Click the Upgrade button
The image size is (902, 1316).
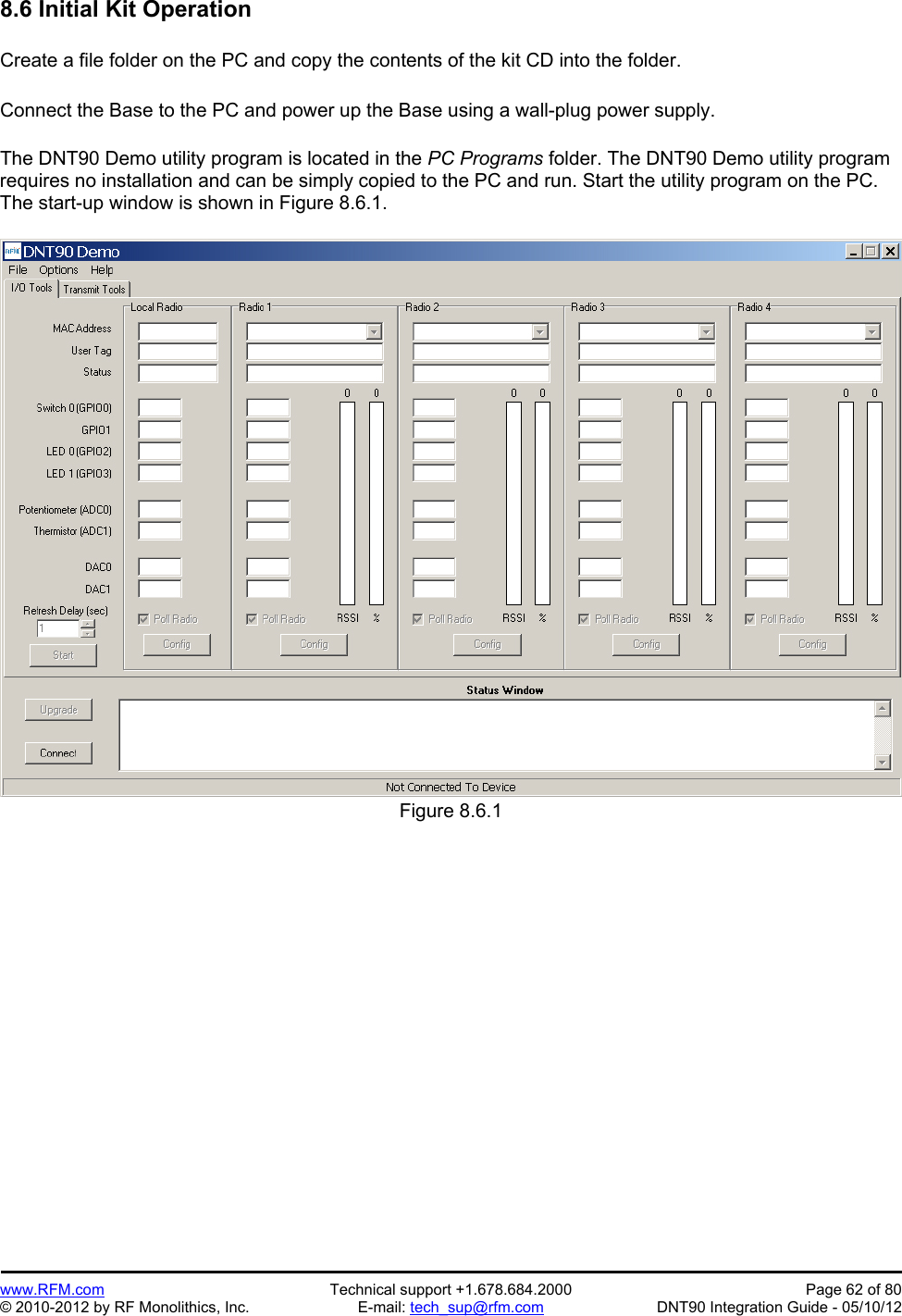(58, 710)
